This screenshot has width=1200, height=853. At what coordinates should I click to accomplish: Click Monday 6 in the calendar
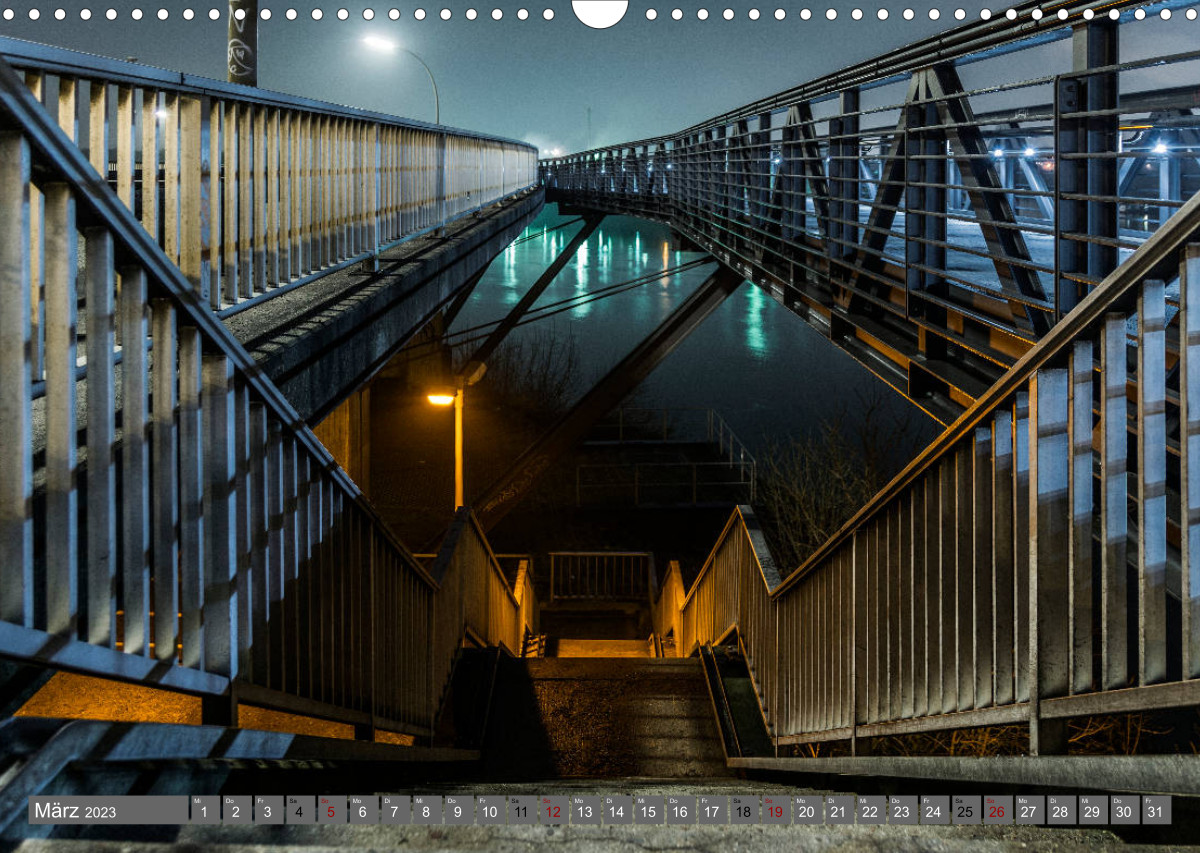364,811
